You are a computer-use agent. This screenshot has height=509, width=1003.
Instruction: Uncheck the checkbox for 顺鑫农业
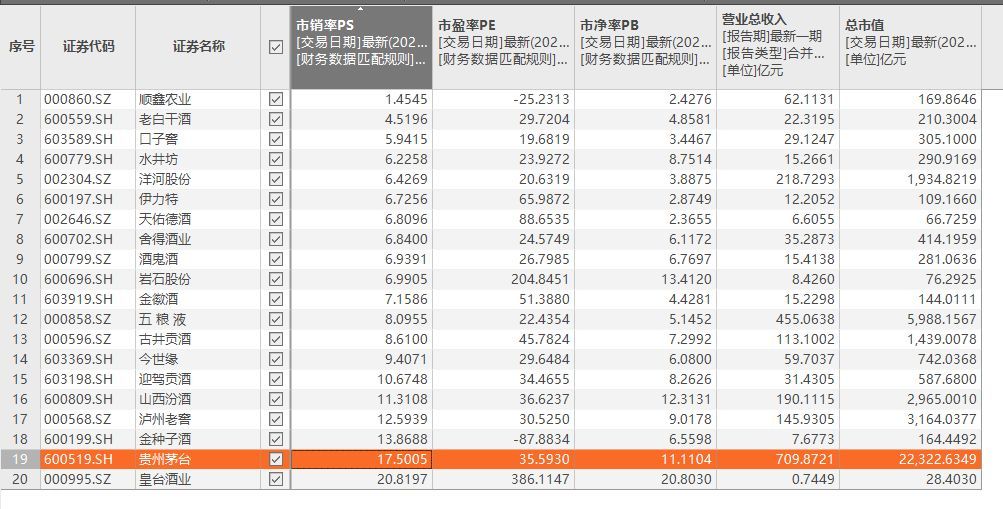click(276, 99)
